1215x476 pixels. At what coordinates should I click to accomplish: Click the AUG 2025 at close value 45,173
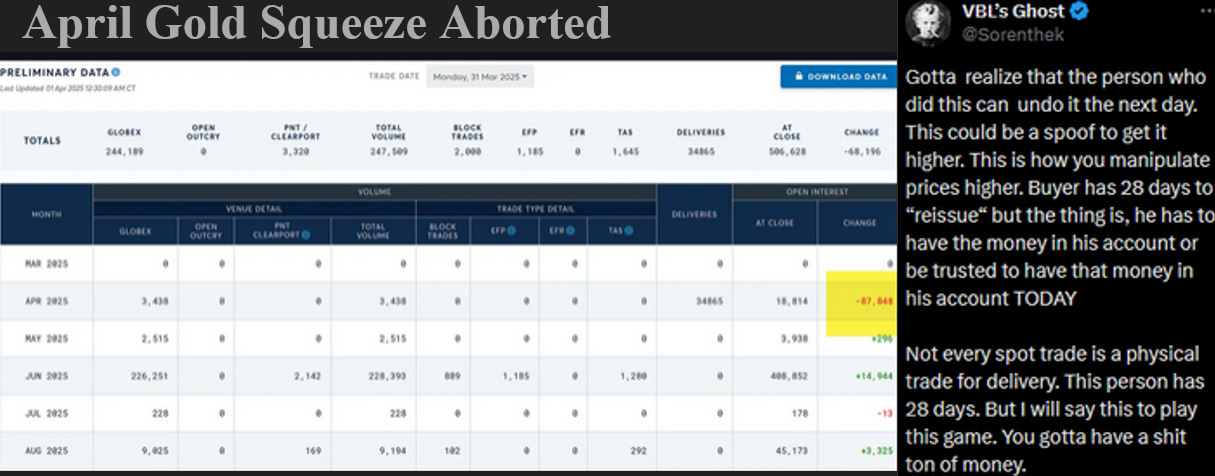(x=790, y=450)
